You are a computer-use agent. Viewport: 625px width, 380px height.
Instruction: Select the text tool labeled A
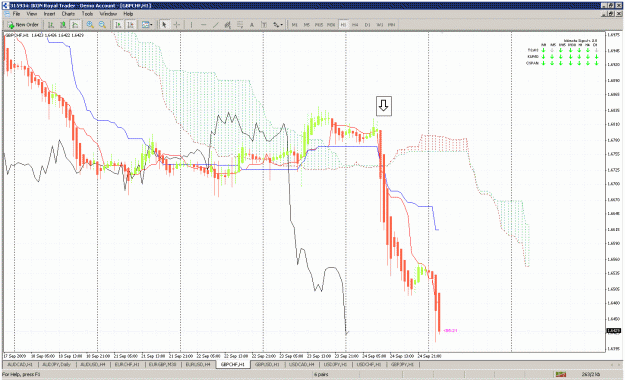pyautogui.click(x=252, y=25)
